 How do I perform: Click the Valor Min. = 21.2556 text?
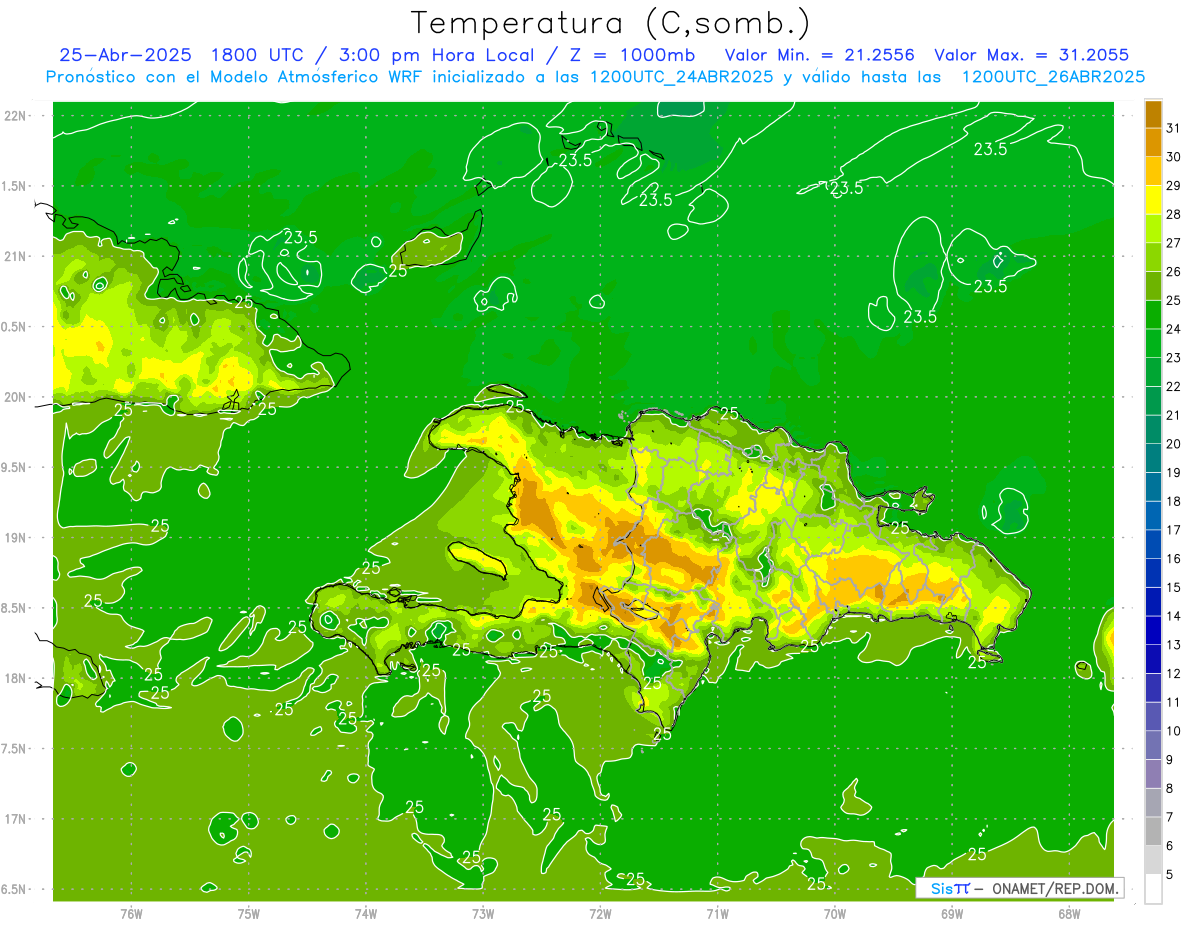tap(819, 55)
